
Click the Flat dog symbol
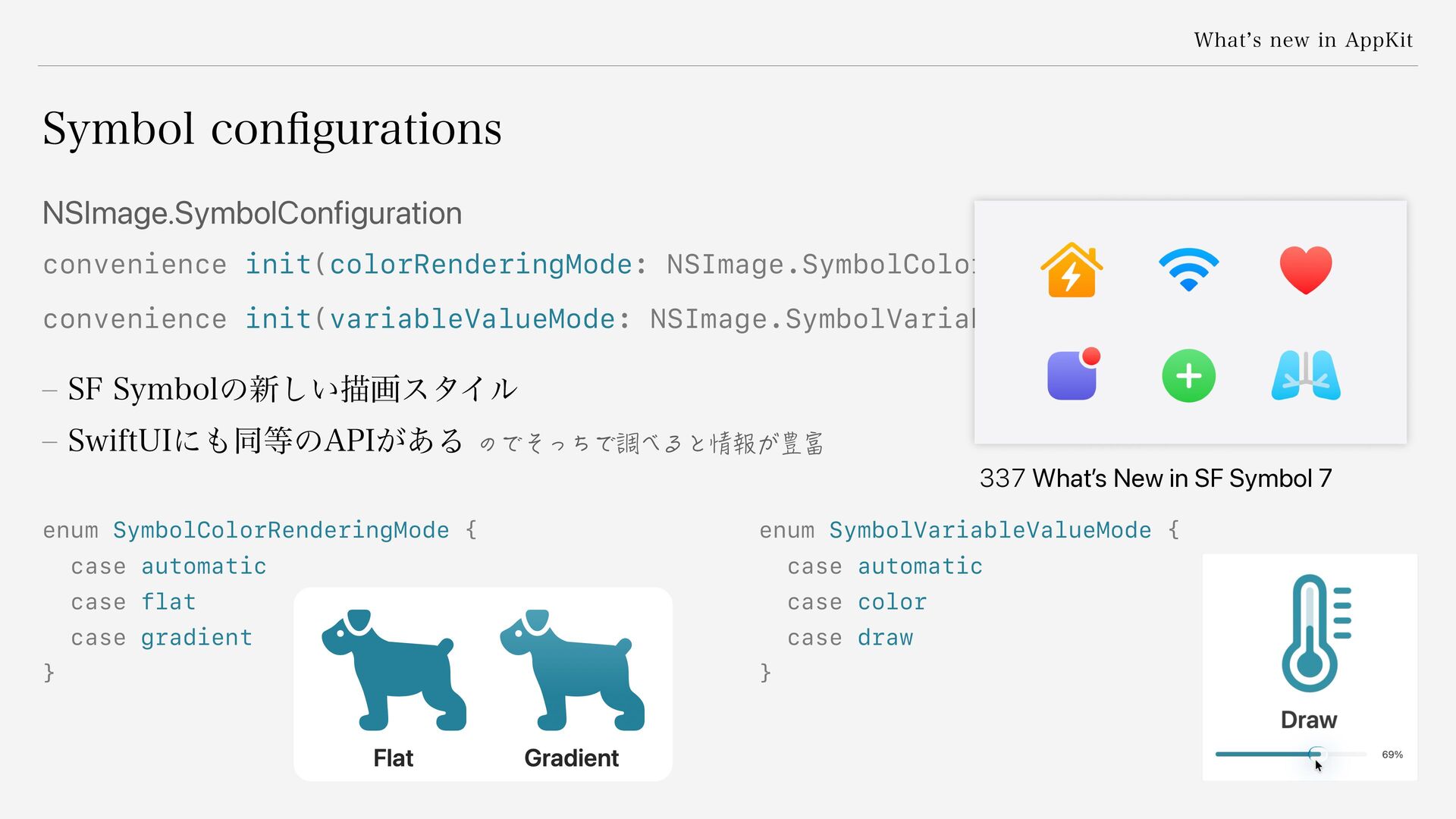[394, 670]
